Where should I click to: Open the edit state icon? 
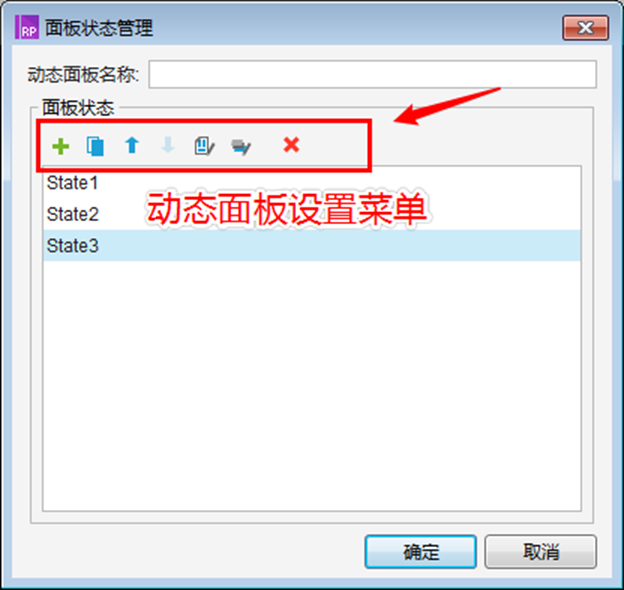[x=204, y=146]
